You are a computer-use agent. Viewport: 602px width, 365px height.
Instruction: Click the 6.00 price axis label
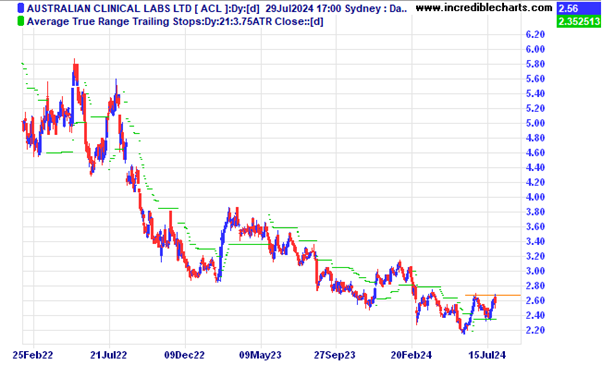[x=535, y=49]
